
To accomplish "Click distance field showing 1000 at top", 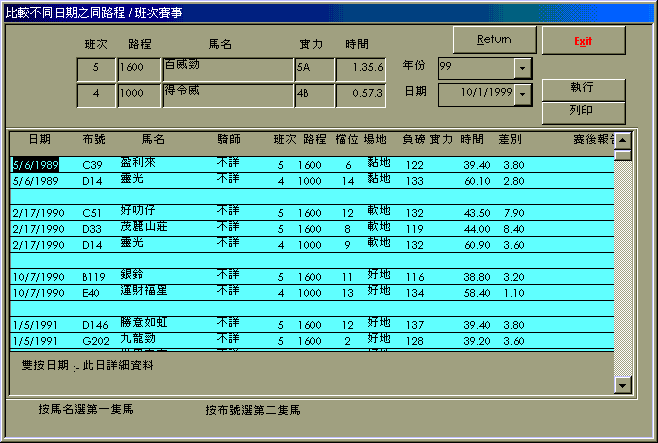I will 138,95.
